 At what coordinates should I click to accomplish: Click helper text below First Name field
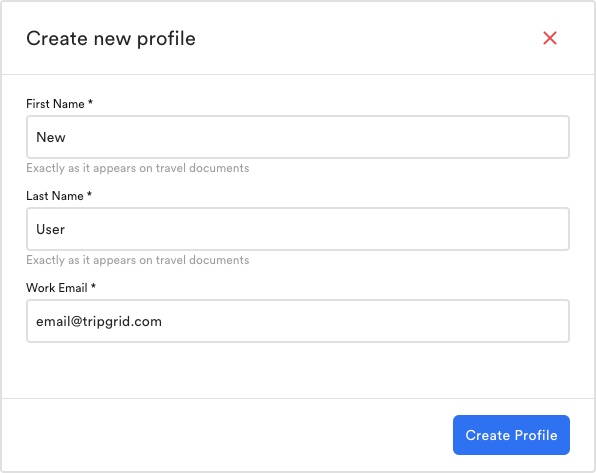[x=138, y=168]
